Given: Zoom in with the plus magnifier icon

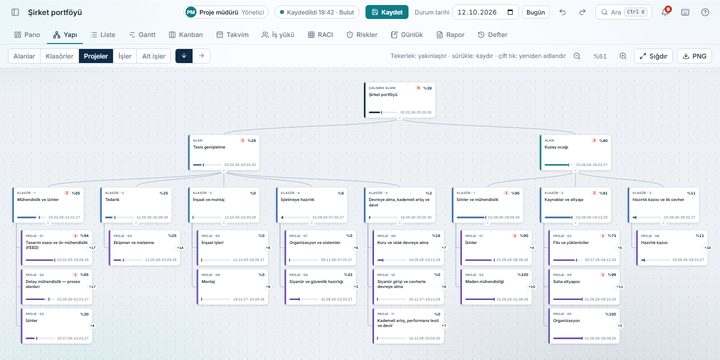Looking at the screenshot, I should 623,56.
